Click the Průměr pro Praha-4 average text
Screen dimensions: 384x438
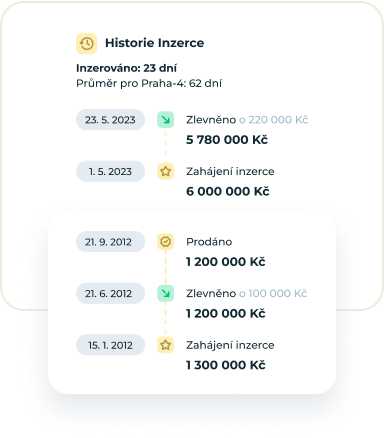[149, 83]
